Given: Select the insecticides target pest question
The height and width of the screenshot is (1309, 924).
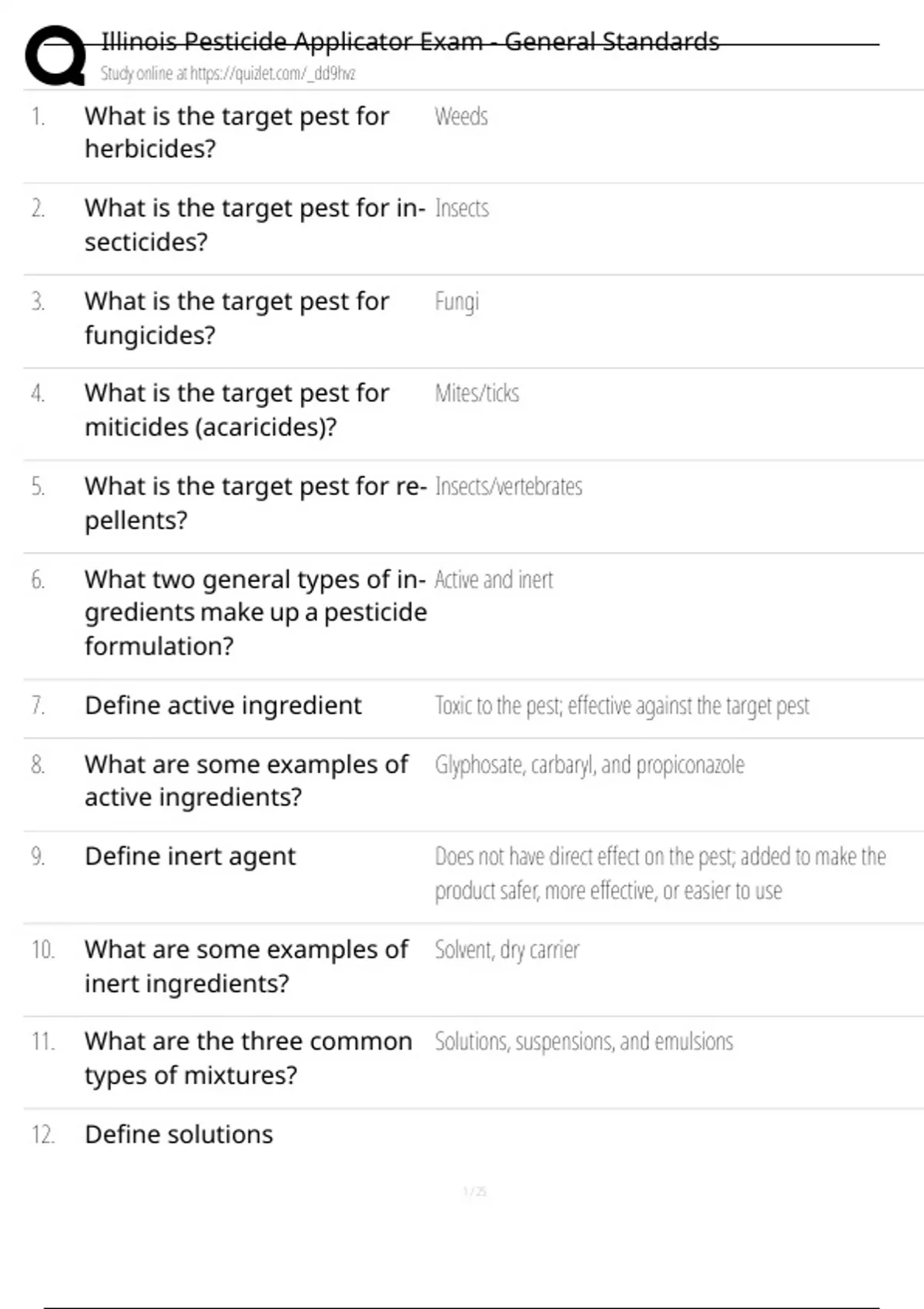Looking at the screenshot, I should coord(254,224).
